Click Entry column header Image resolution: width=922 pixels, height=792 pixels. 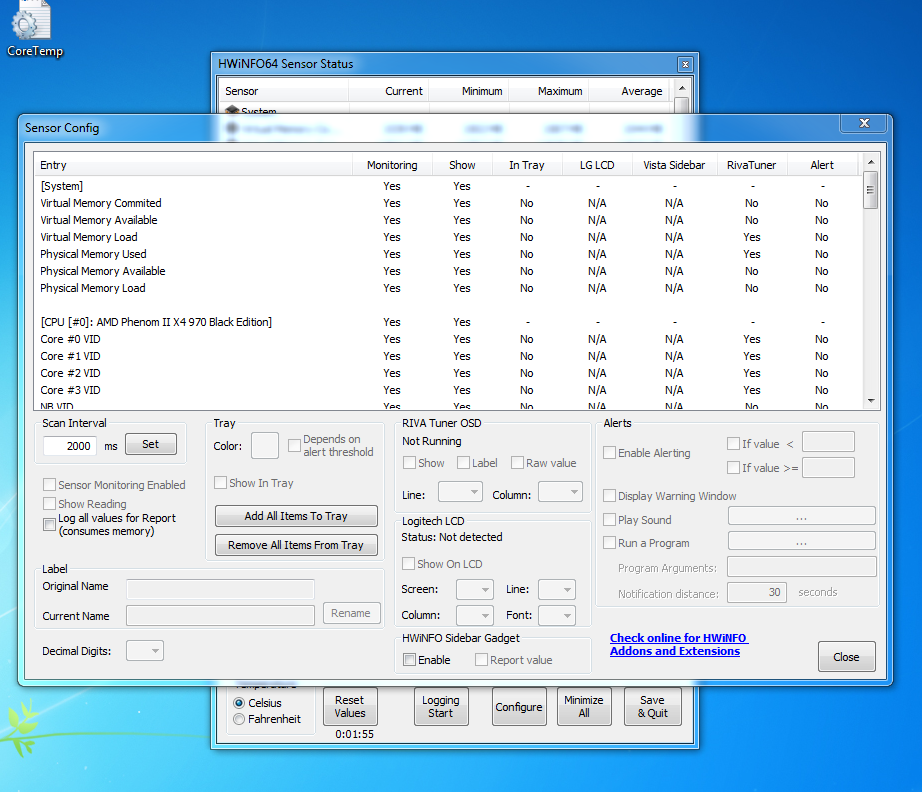tap(193, 165)
